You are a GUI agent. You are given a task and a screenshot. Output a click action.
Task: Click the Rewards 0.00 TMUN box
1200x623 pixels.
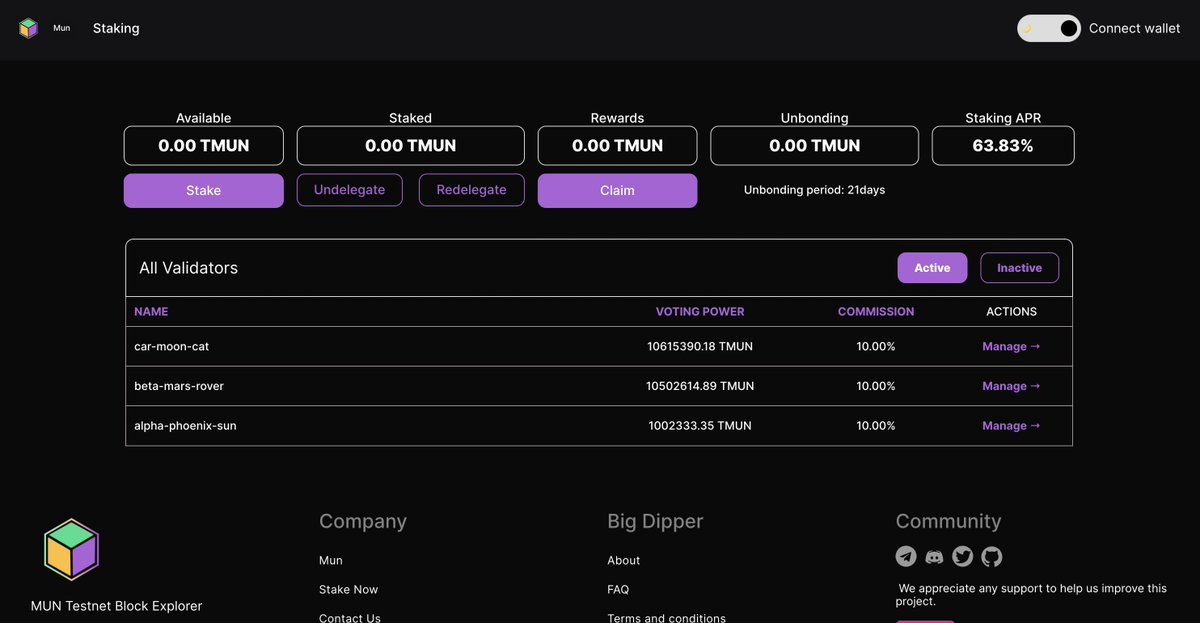tap(617, 146)
